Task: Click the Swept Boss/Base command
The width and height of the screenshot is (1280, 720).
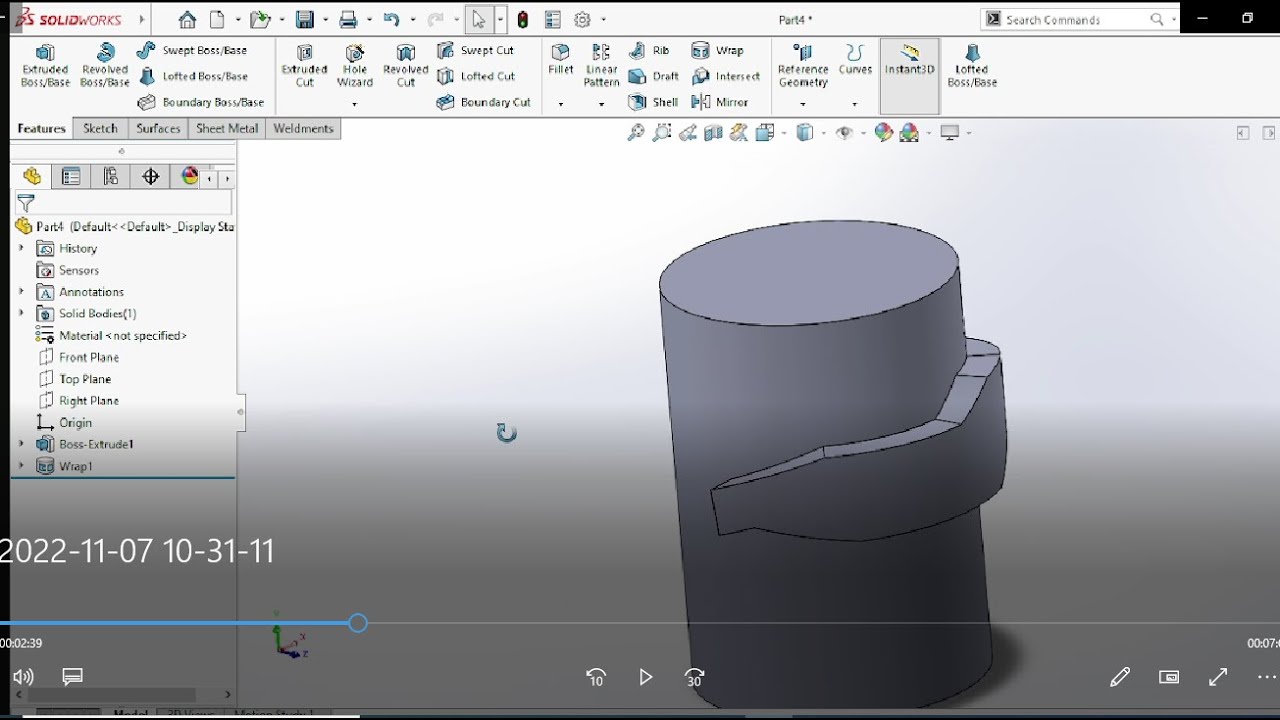Action: click(x=192, y=50)
